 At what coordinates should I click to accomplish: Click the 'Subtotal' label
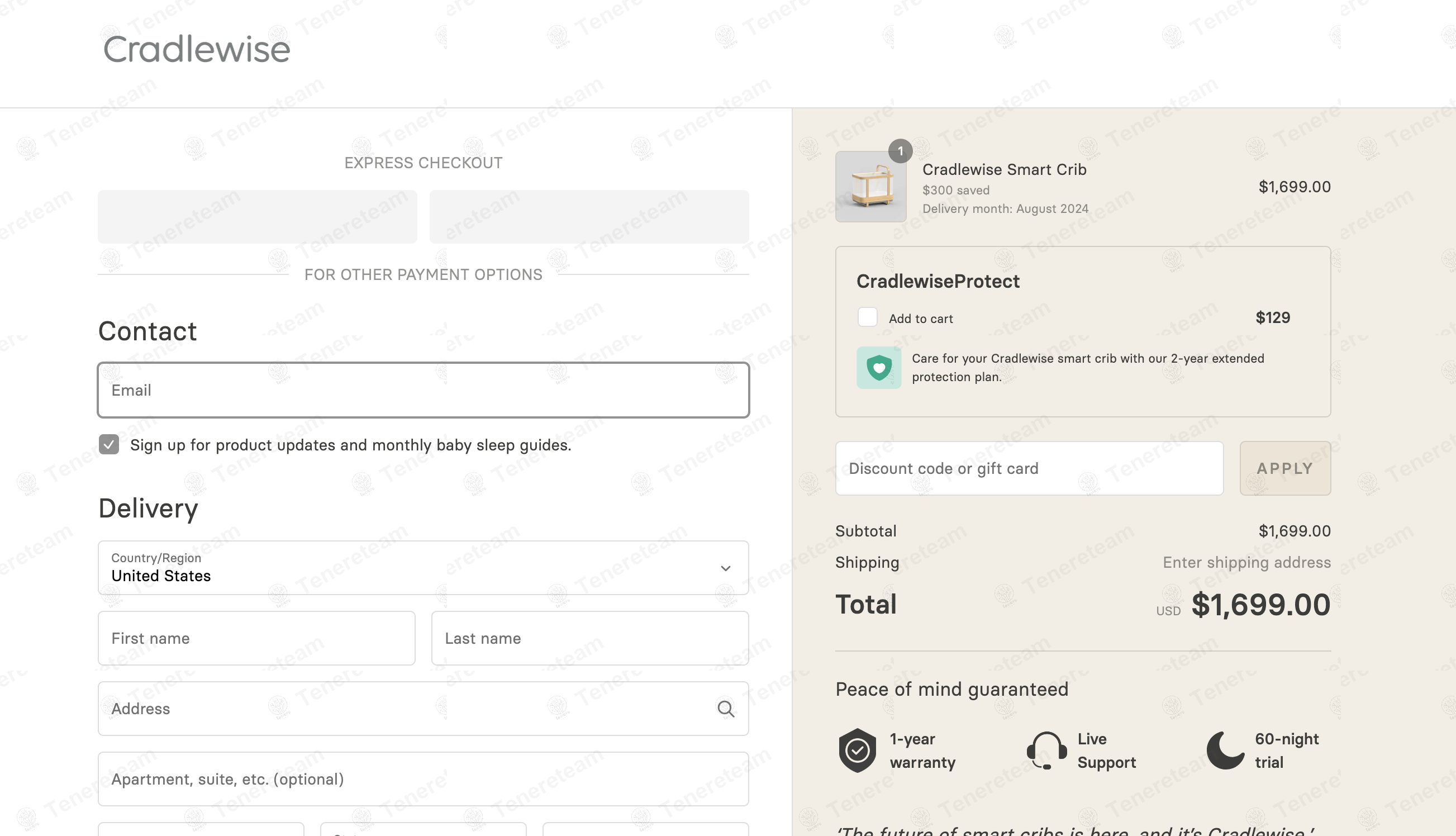(x=865, y=531)
